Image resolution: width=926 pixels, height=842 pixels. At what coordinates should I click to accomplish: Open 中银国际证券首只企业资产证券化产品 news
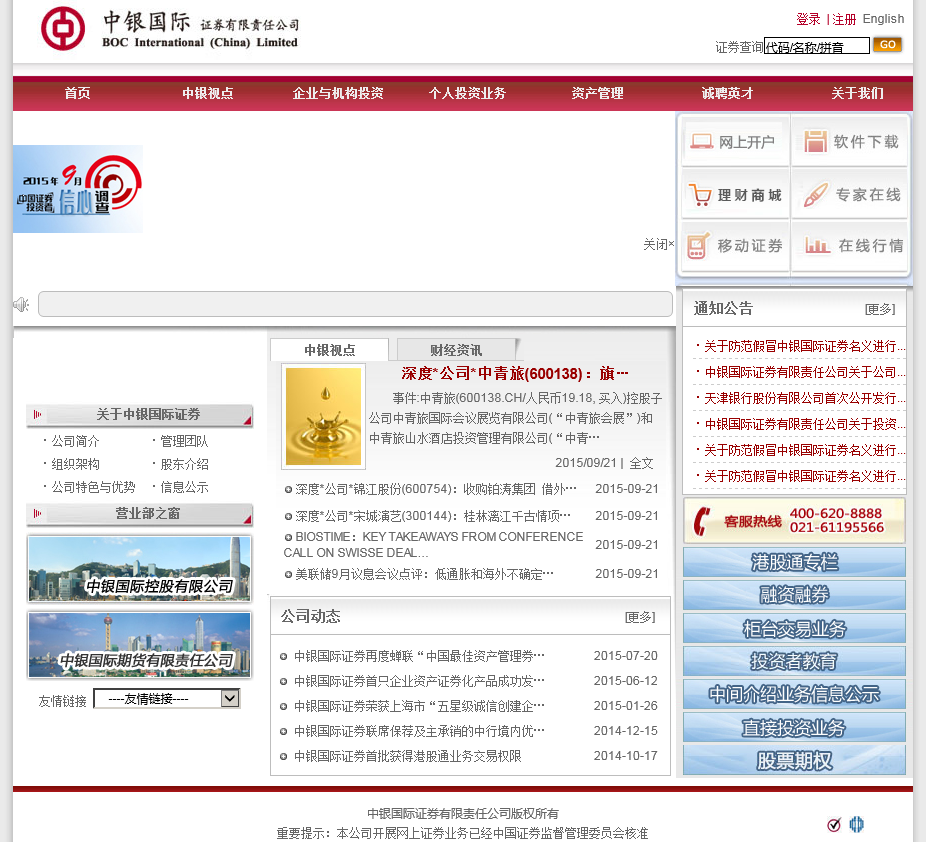419,681
